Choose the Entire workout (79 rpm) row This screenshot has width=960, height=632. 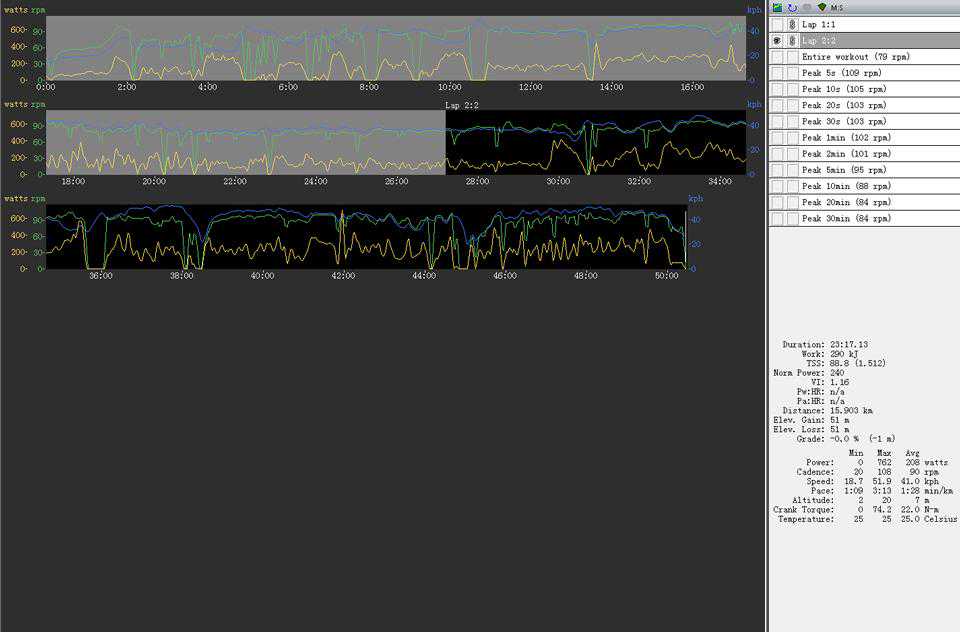855,57
